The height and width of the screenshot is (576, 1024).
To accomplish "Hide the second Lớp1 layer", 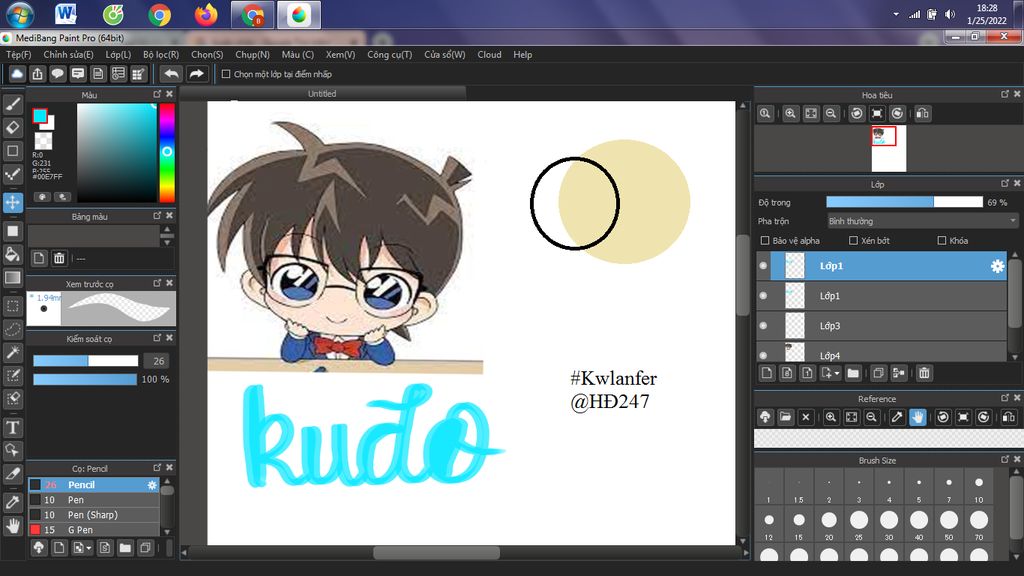I will (763, 296).
